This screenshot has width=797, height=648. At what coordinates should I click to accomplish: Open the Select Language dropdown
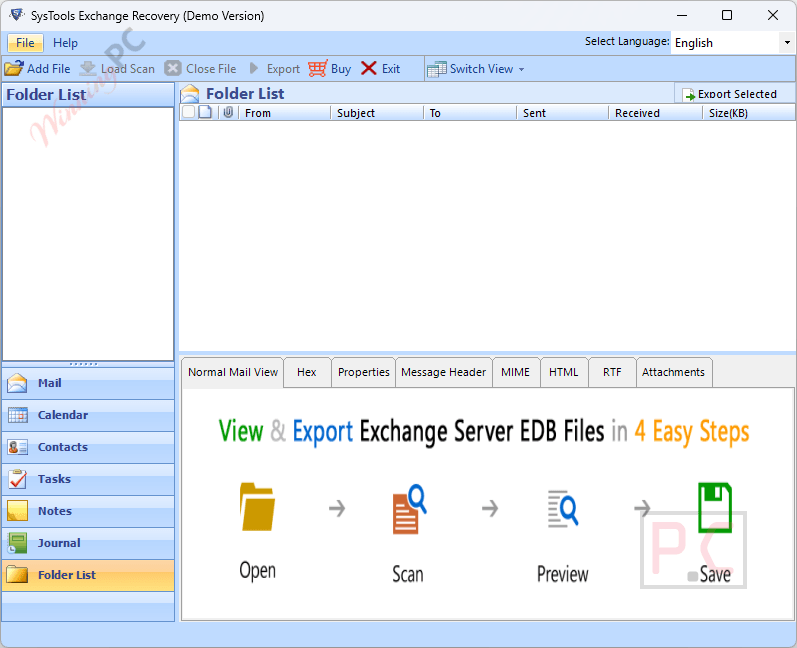tap(787, 43)
